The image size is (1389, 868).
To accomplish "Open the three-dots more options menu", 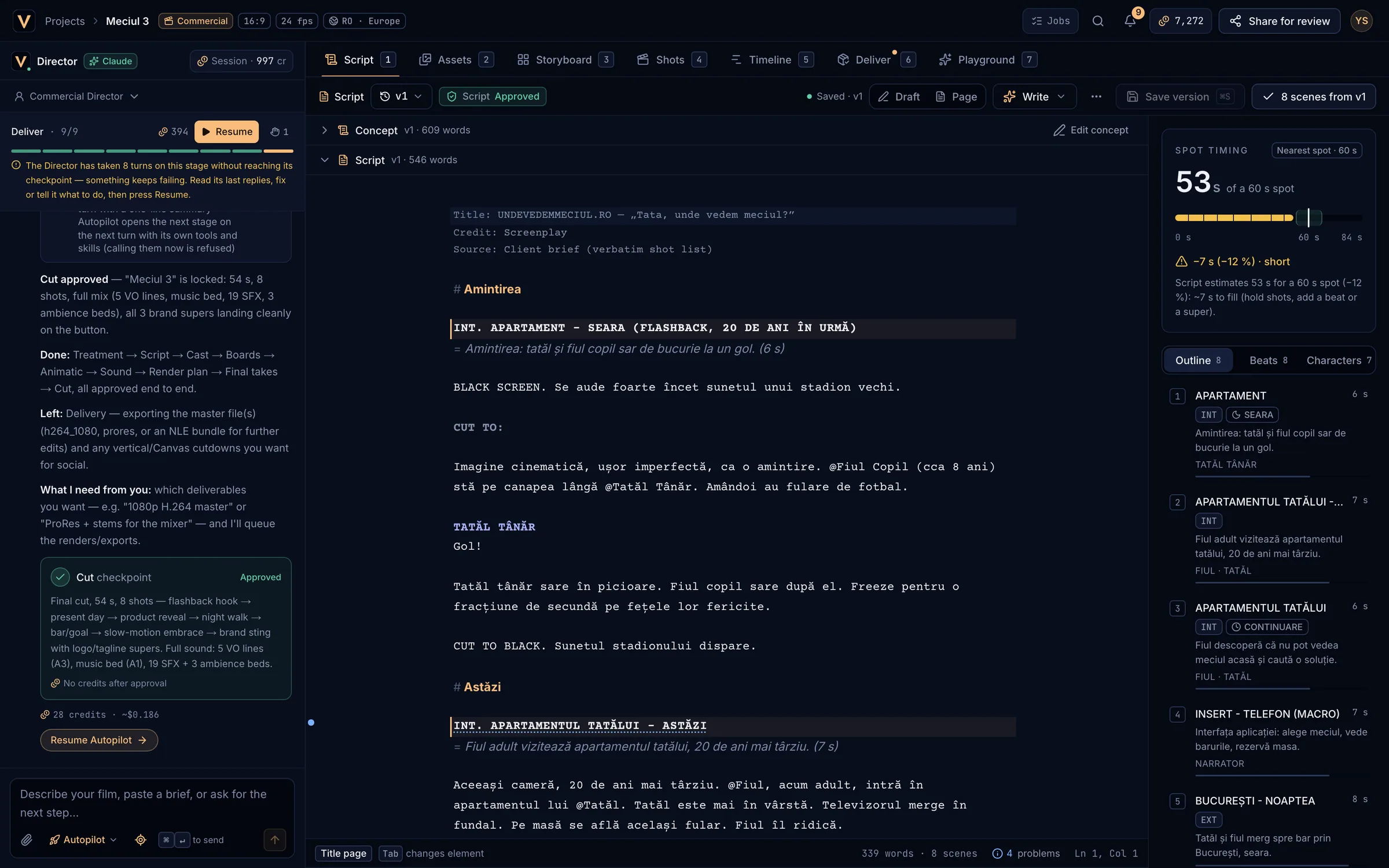I will coord(1096,97).
